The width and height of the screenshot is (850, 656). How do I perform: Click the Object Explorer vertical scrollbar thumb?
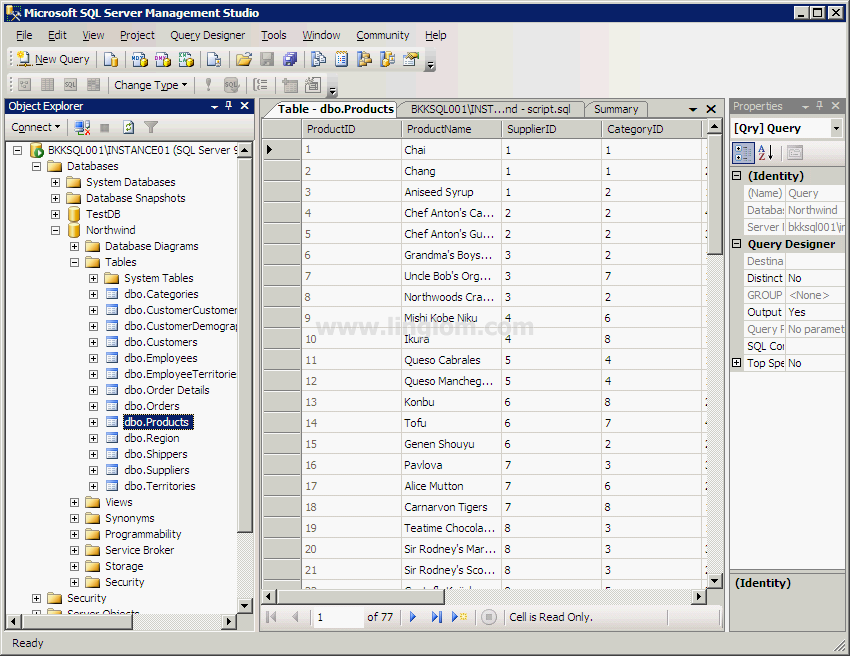(x=244, y=346)
